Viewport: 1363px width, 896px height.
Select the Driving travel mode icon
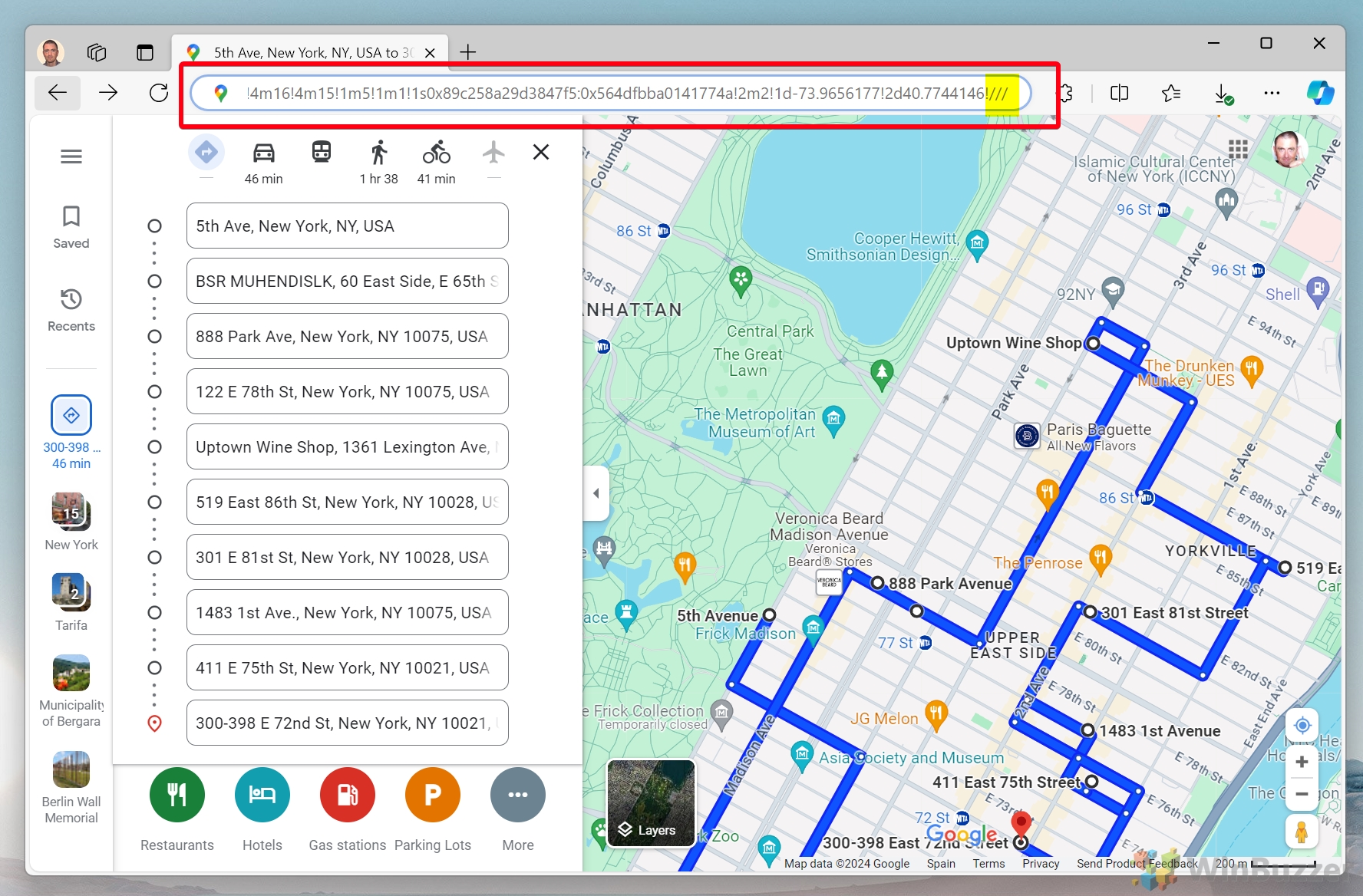pos(263,153)
